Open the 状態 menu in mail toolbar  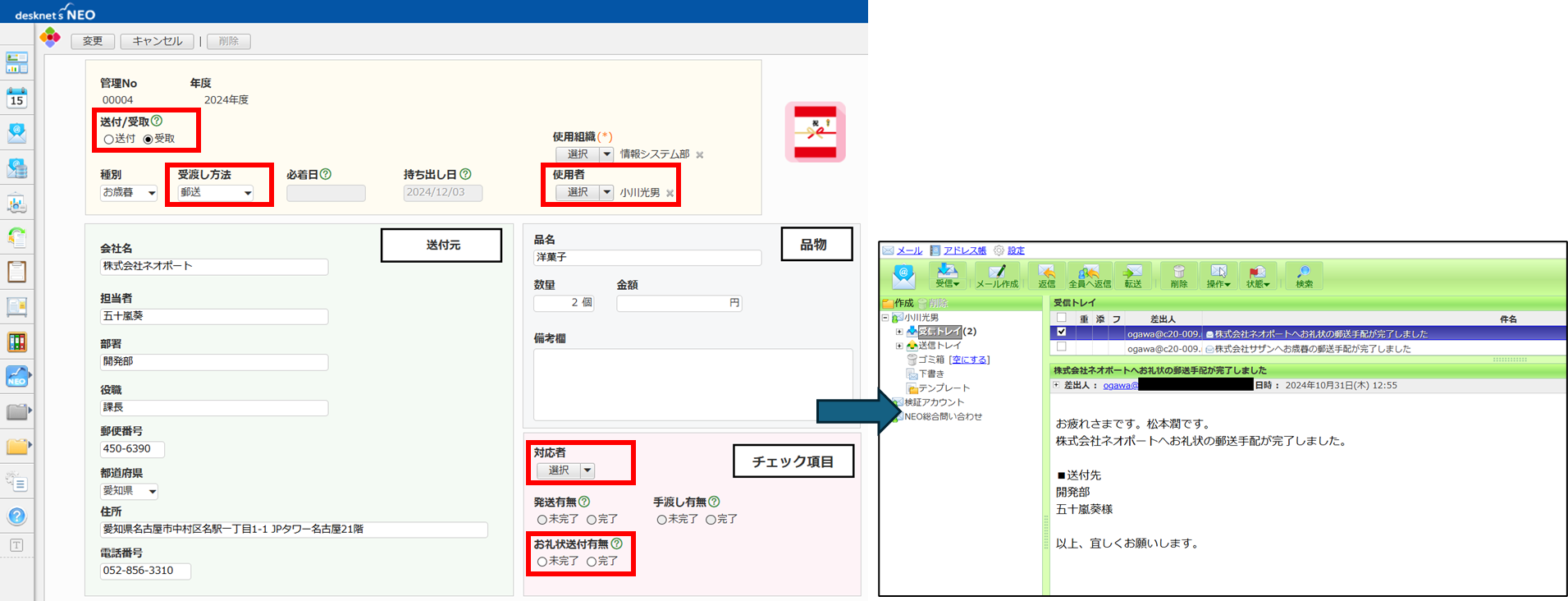coord(1257,276)
